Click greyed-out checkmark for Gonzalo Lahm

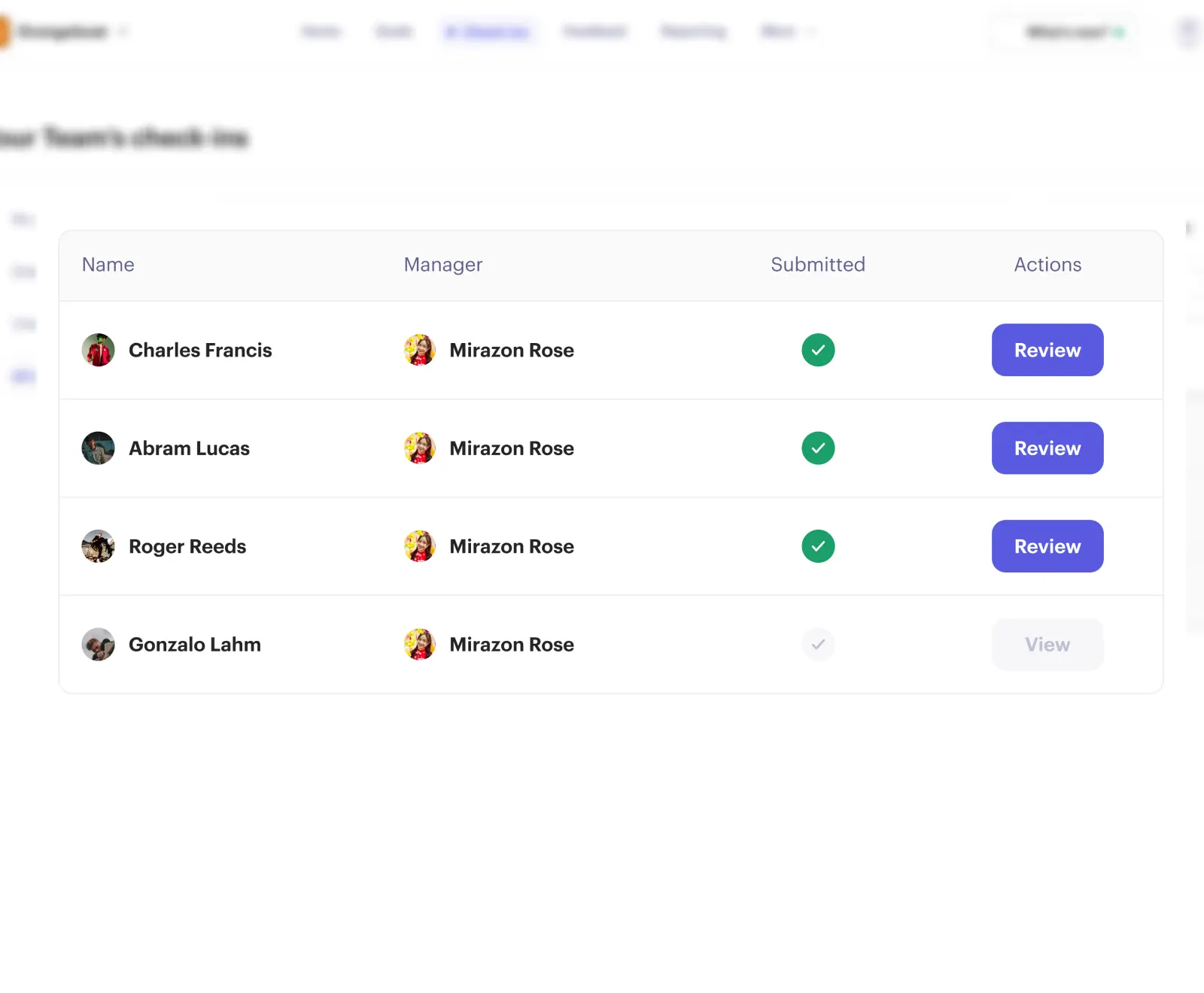coord(818,645)
